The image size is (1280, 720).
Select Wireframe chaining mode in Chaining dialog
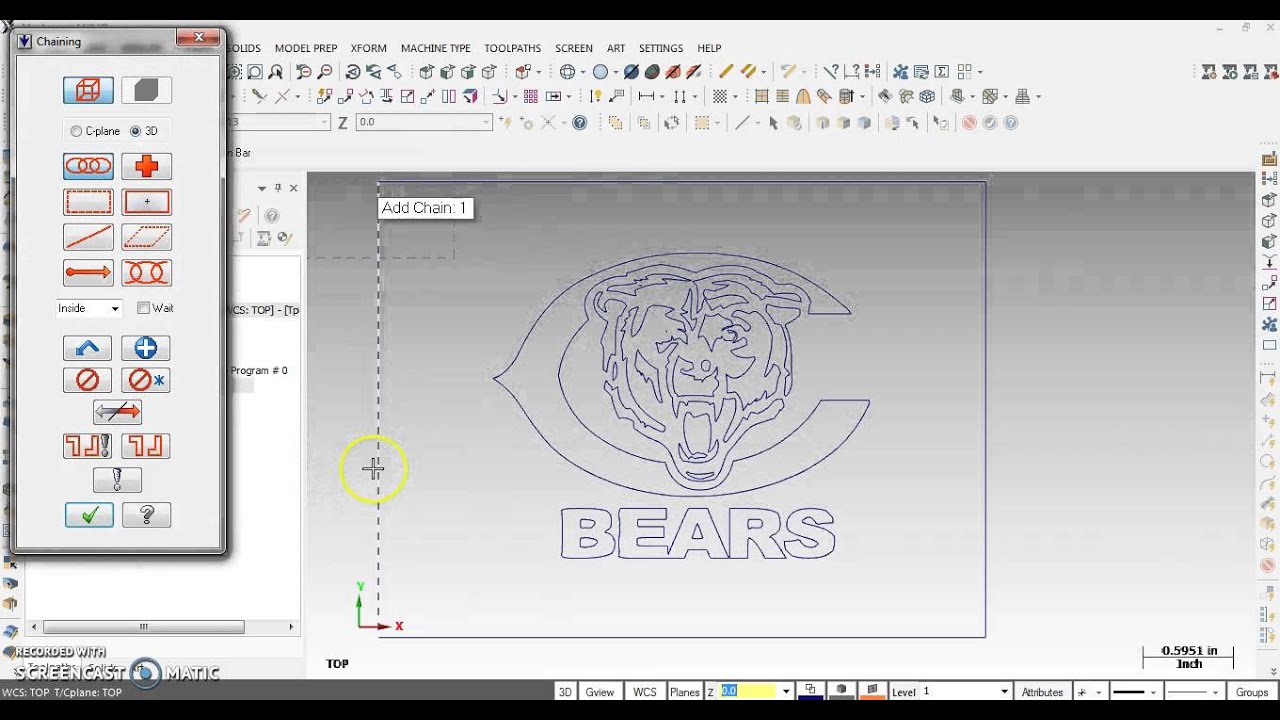coord(88,90)
